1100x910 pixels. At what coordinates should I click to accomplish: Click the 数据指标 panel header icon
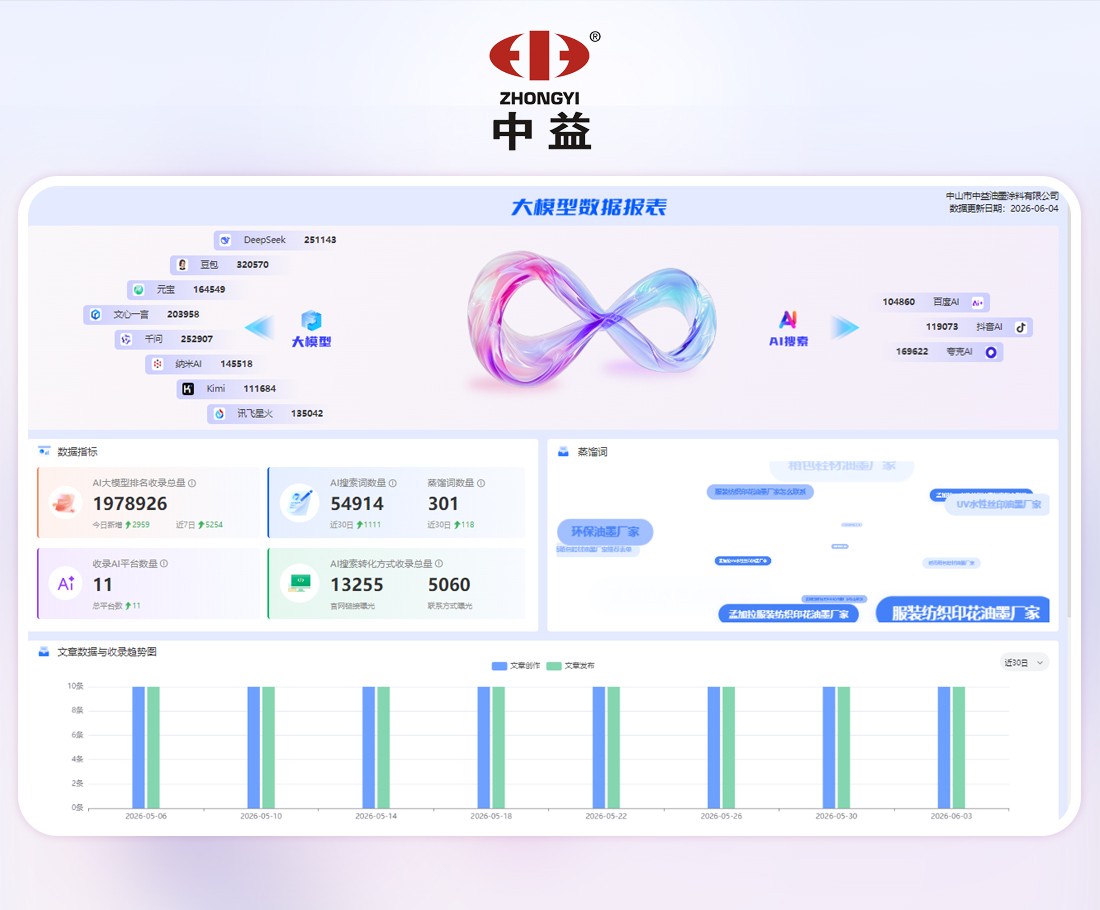[44, 451]
